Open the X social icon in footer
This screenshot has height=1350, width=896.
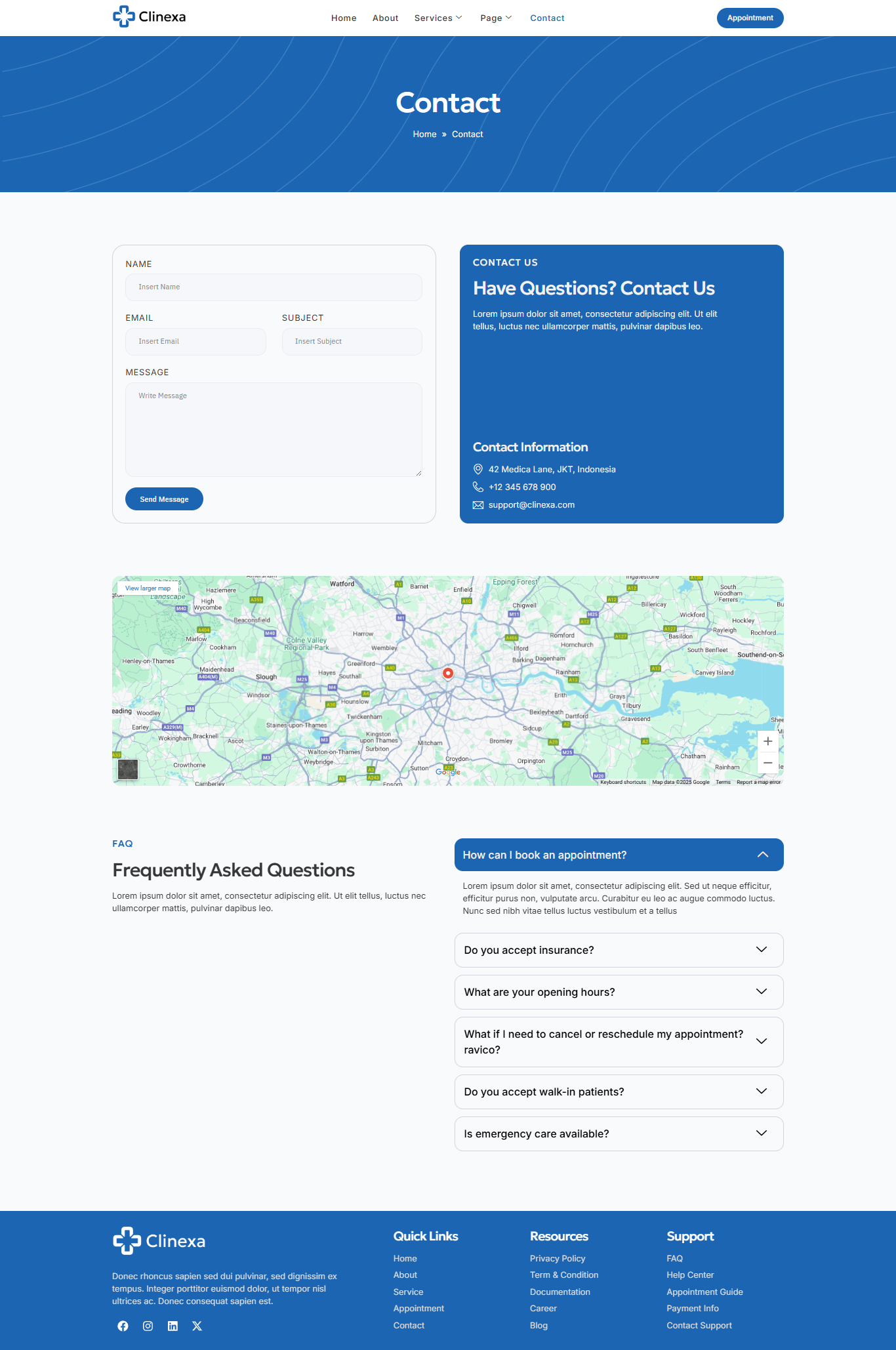[x=197, y=1326]
